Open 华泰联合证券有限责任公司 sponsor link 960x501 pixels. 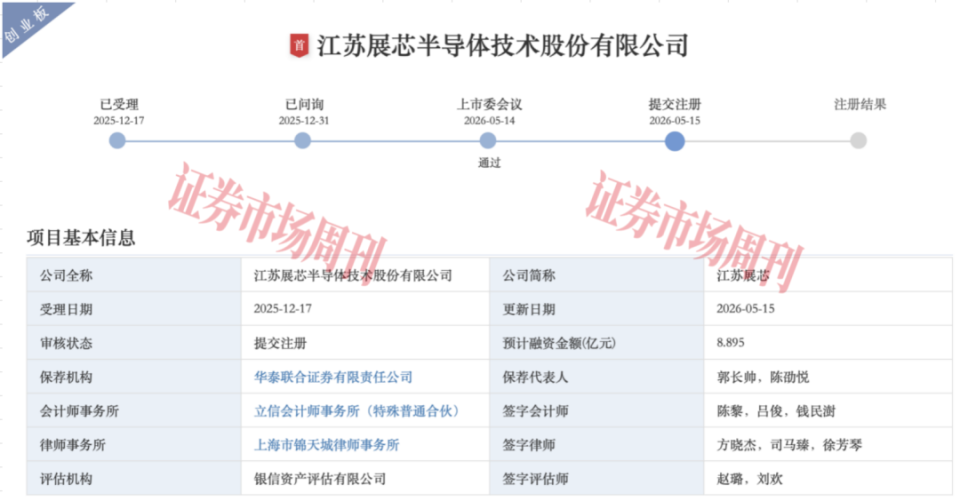tap(333, 377)
